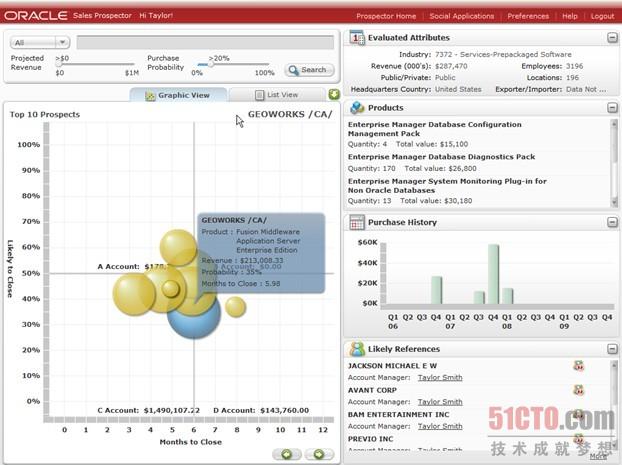Click C Account total $1,490,107.22
This screenshot has height=465, width=622.
[x=171, y=411]
